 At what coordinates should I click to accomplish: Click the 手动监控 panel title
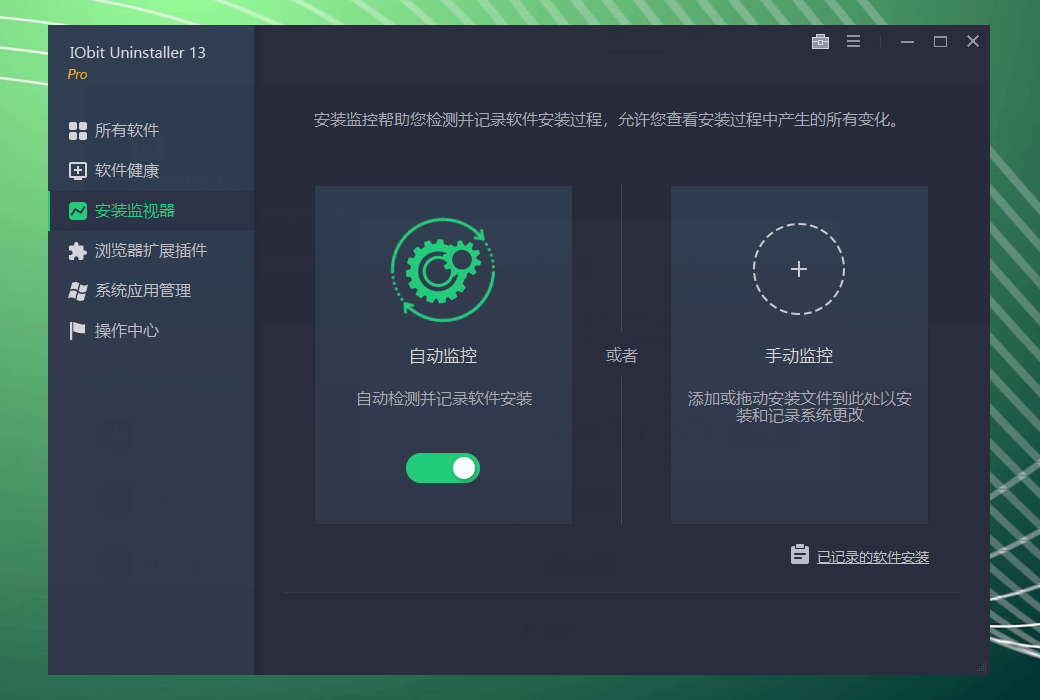(x=799, y=356)
